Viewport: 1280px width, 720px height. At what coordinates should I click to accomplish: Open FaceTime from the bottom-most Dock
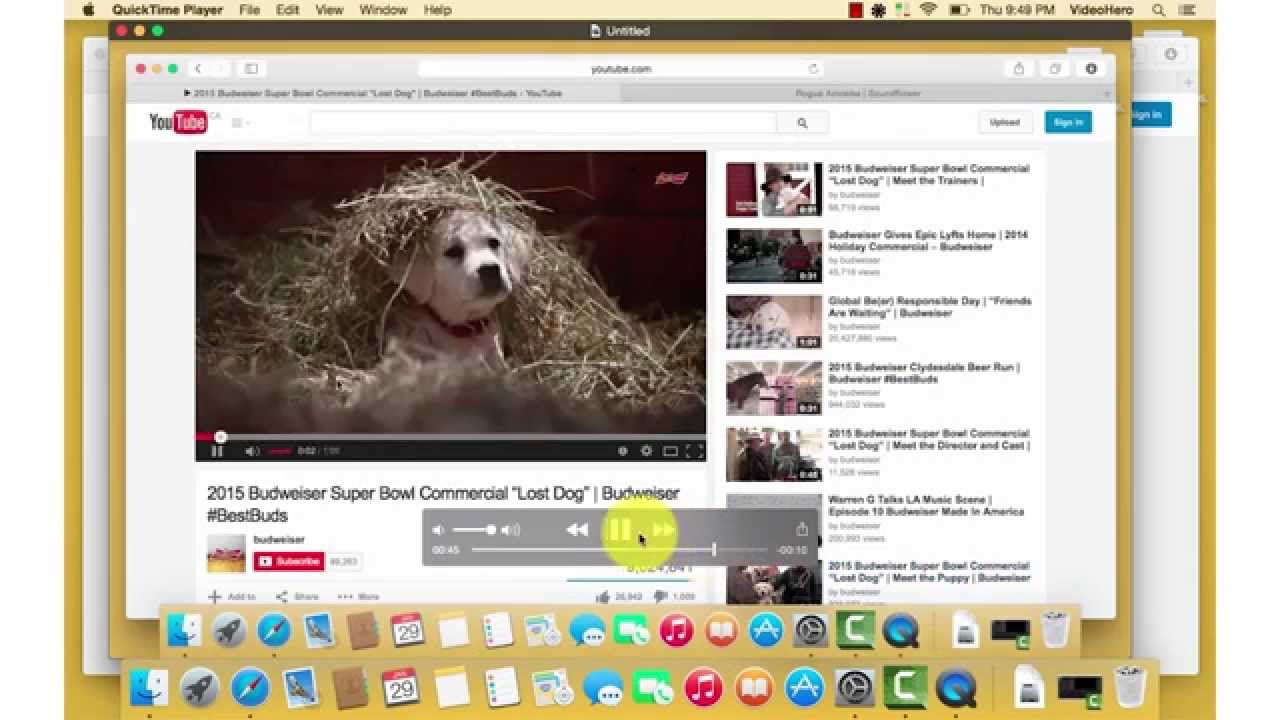coord(653,688)
